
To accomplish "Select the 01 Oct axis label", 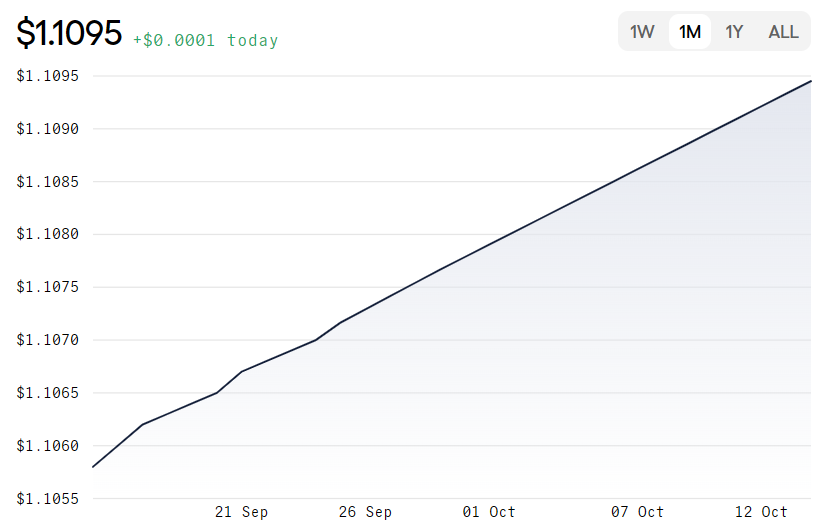I will pyautogui.click(x=489, y=512).
